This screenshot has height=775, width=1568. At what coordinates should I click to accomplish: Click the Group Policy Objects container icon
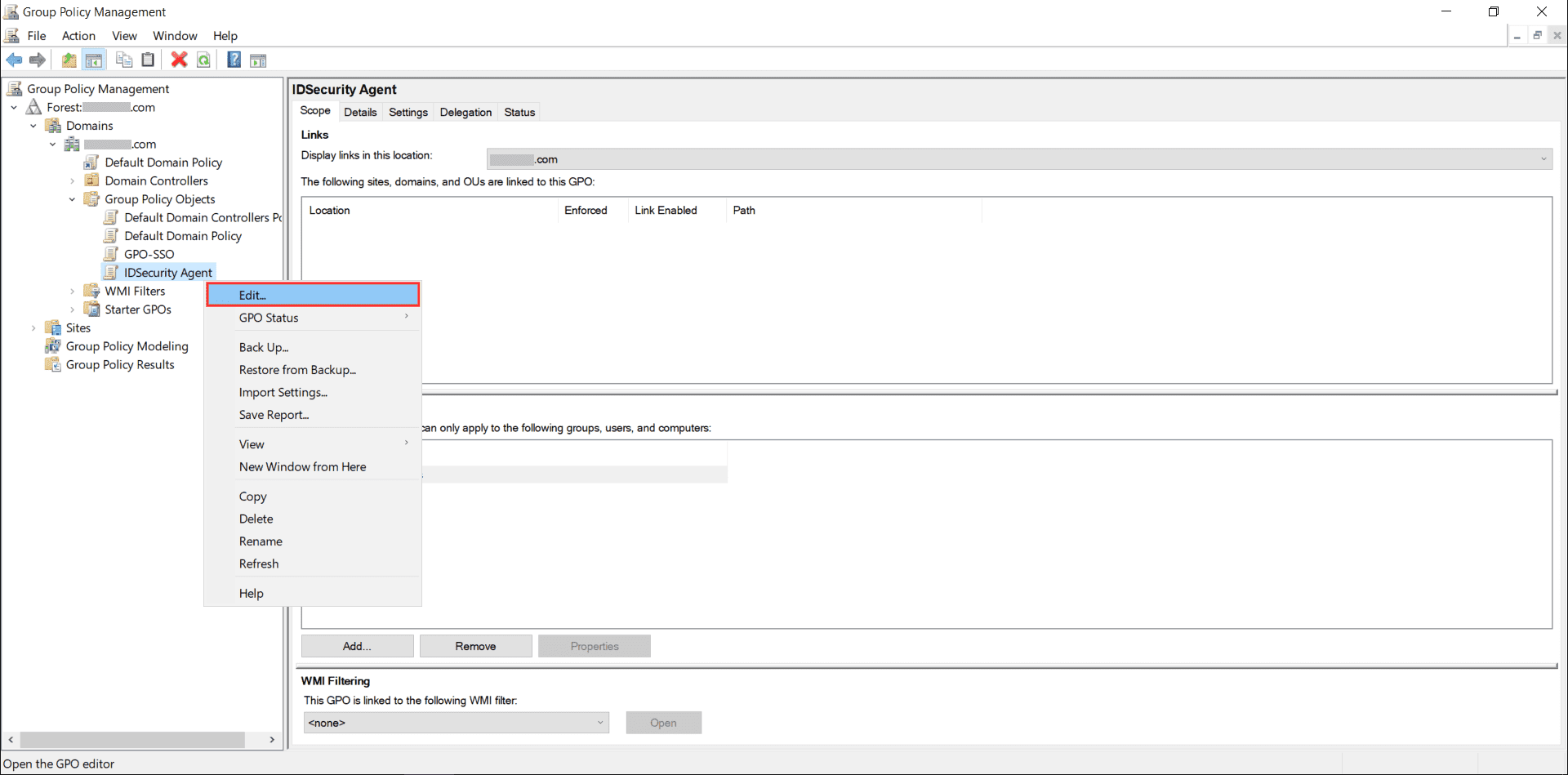tap(92, 199)
